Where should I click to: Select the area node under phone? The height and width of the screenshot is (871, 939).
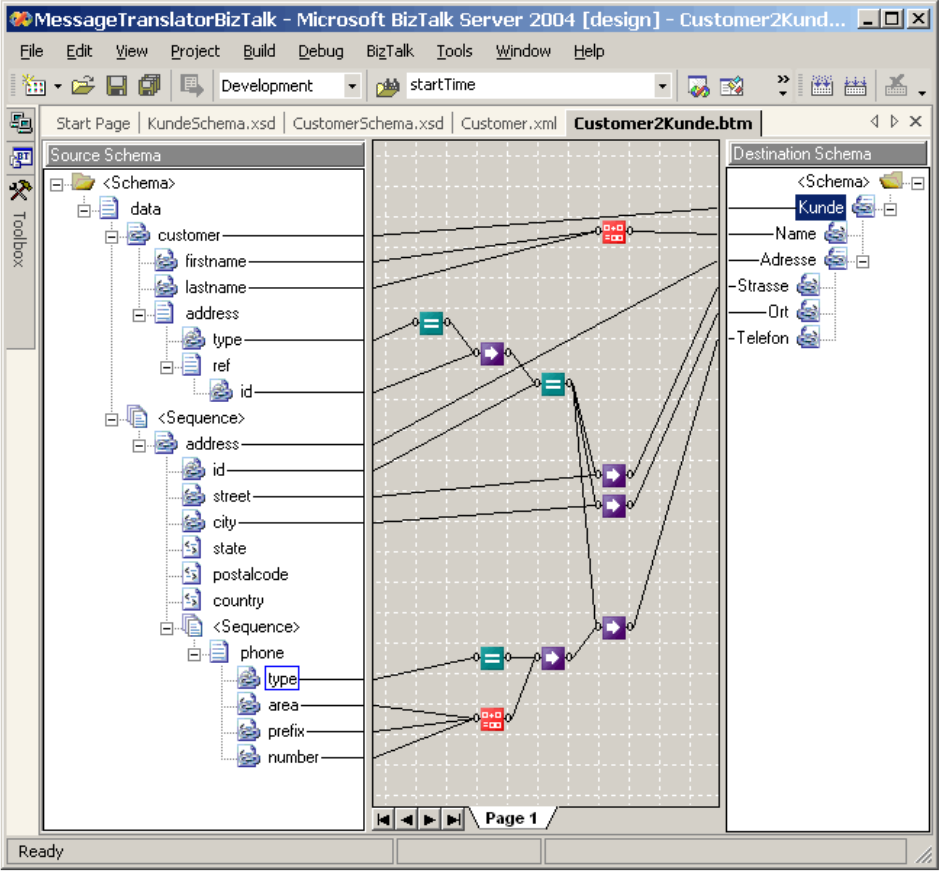coord(283,705)
